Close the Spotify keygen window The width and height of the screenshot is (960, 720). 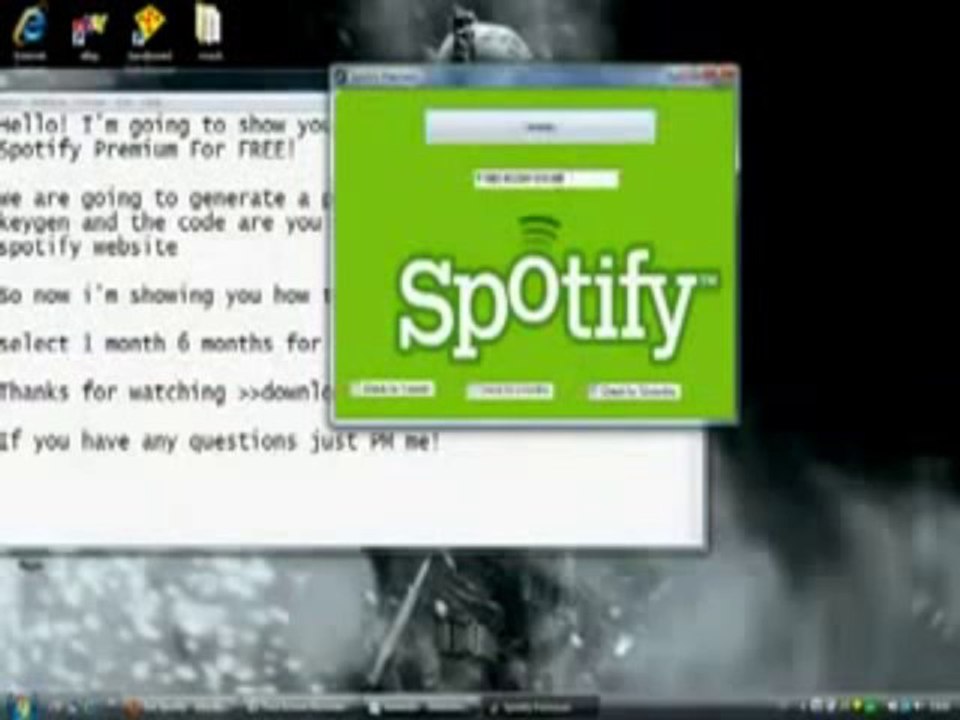pos(726,75)
